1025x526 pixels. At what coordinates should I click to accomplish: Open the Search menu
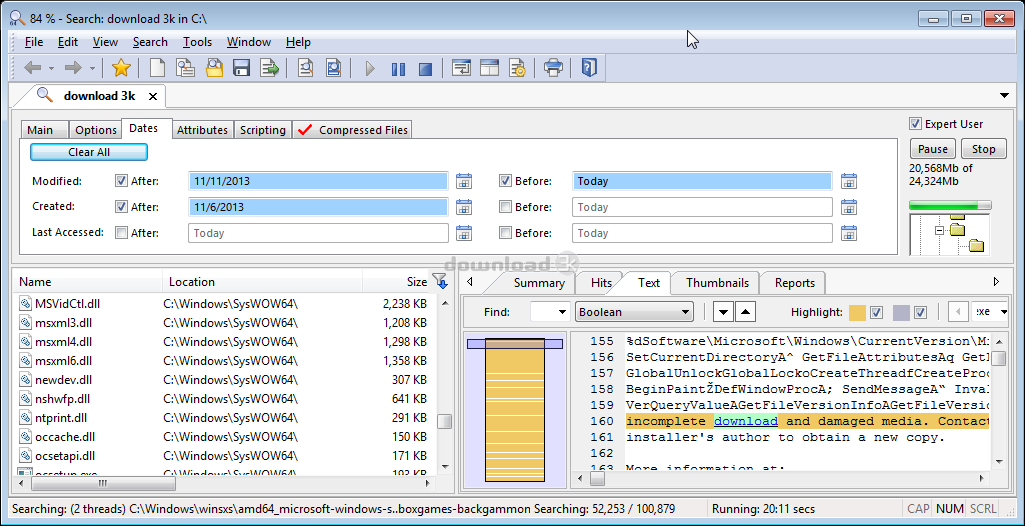click(150, 42)
